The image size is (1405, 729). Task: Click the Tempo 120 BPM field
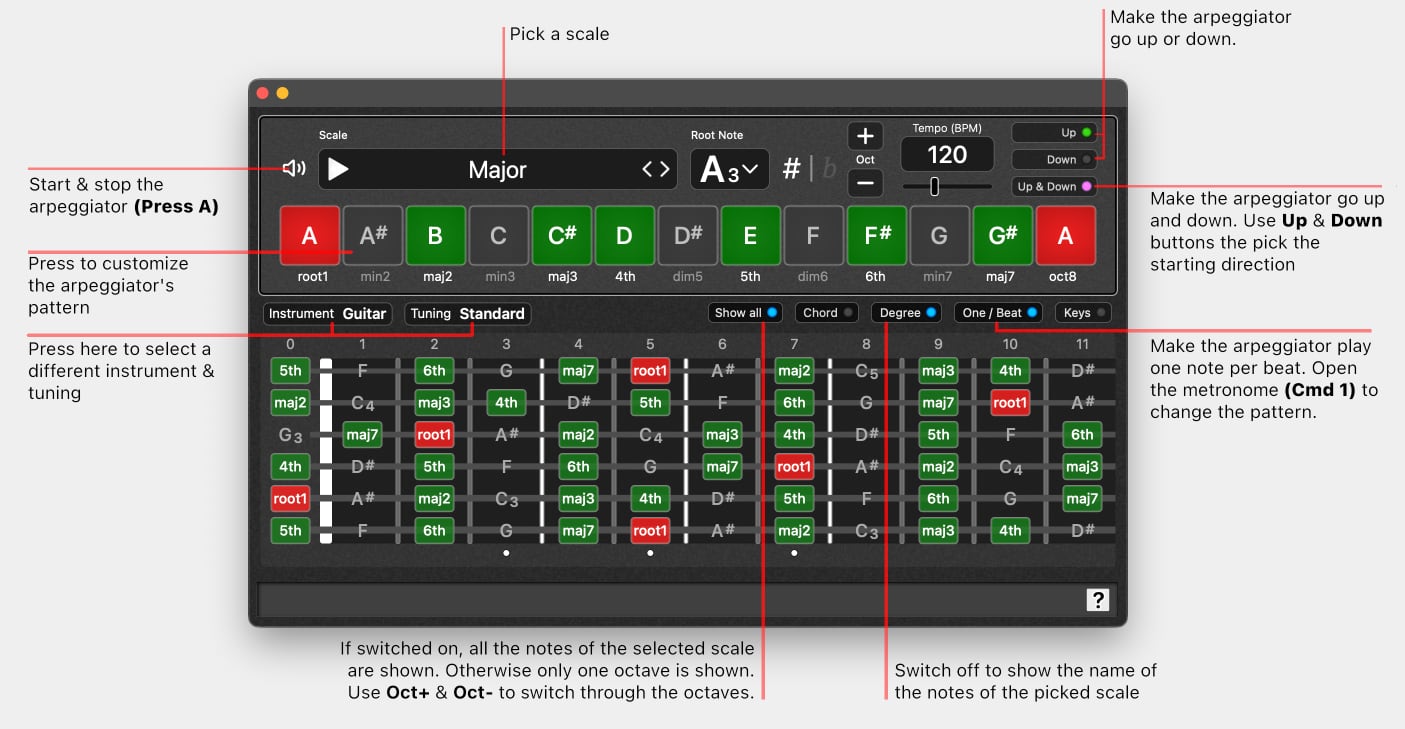947,155
